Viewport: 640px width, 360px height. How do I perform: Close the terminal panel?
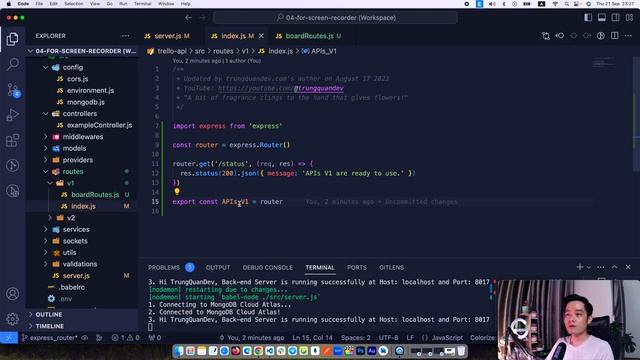pyautogui.click(x=628, y=267)
